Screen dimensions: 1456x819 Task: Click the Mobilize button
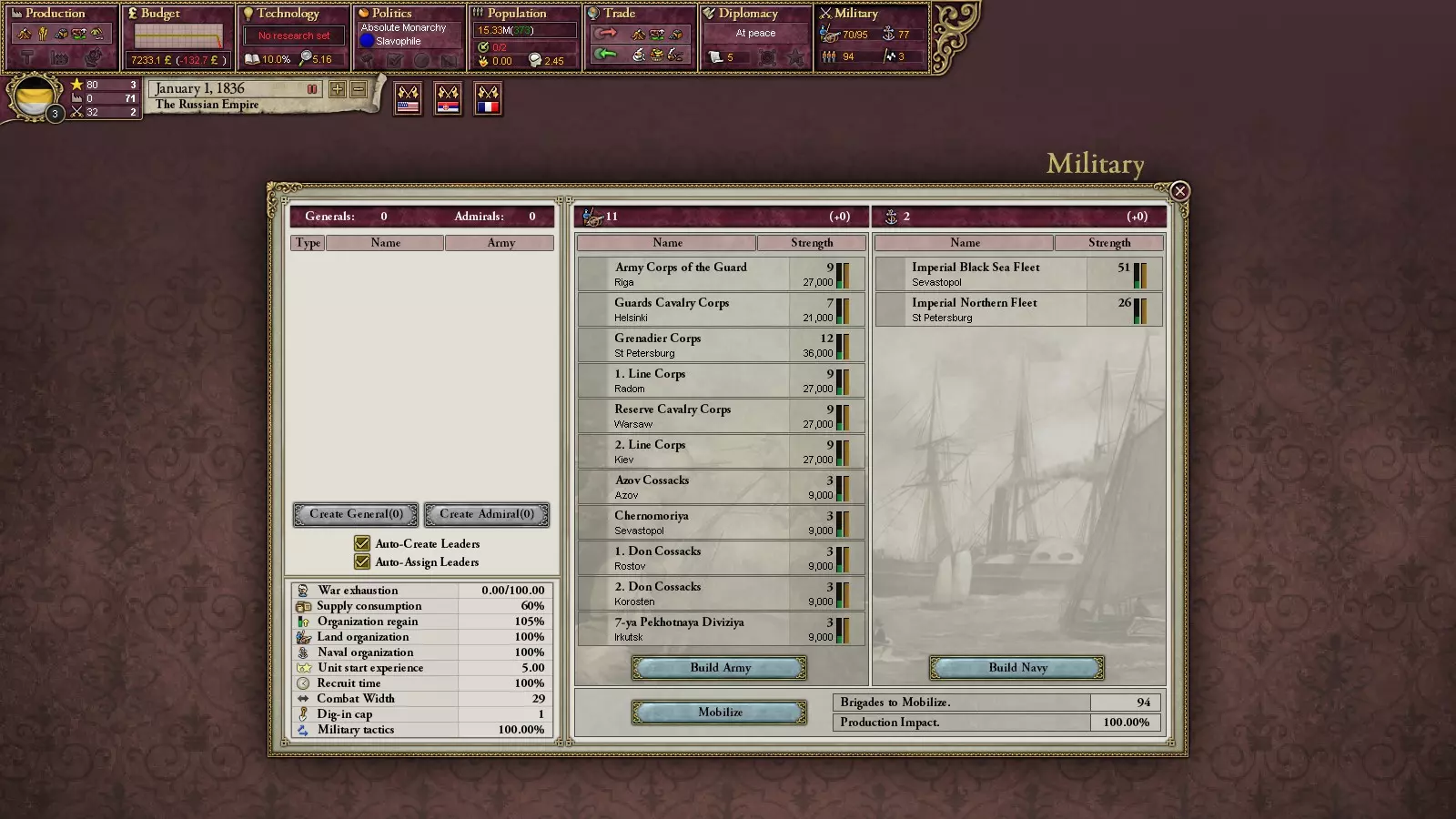(720, 713)
